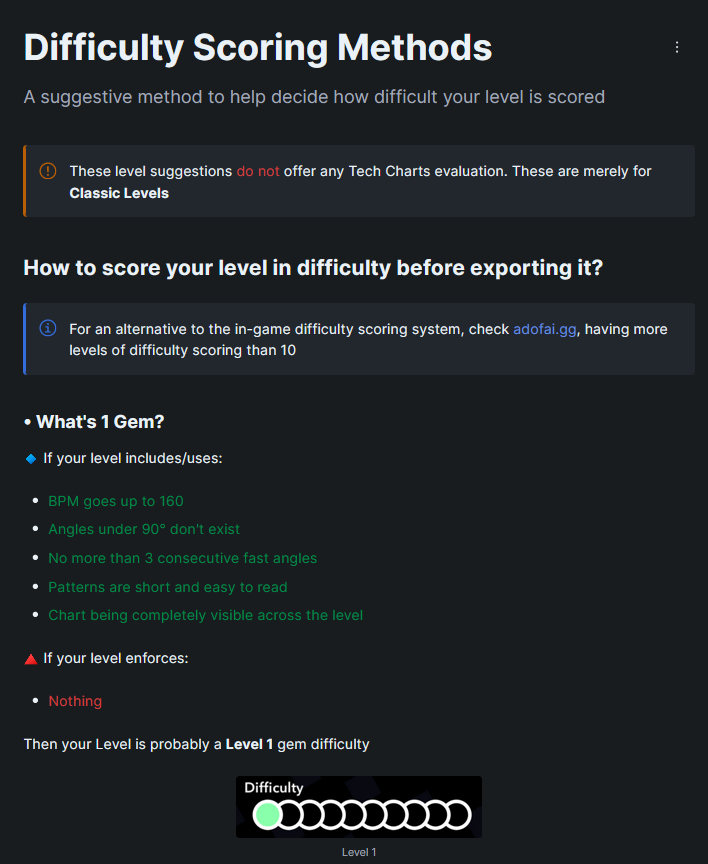Click "No more than 3 consecutive fast angles"
Screen dimensions: 708x864
(182, 558)
